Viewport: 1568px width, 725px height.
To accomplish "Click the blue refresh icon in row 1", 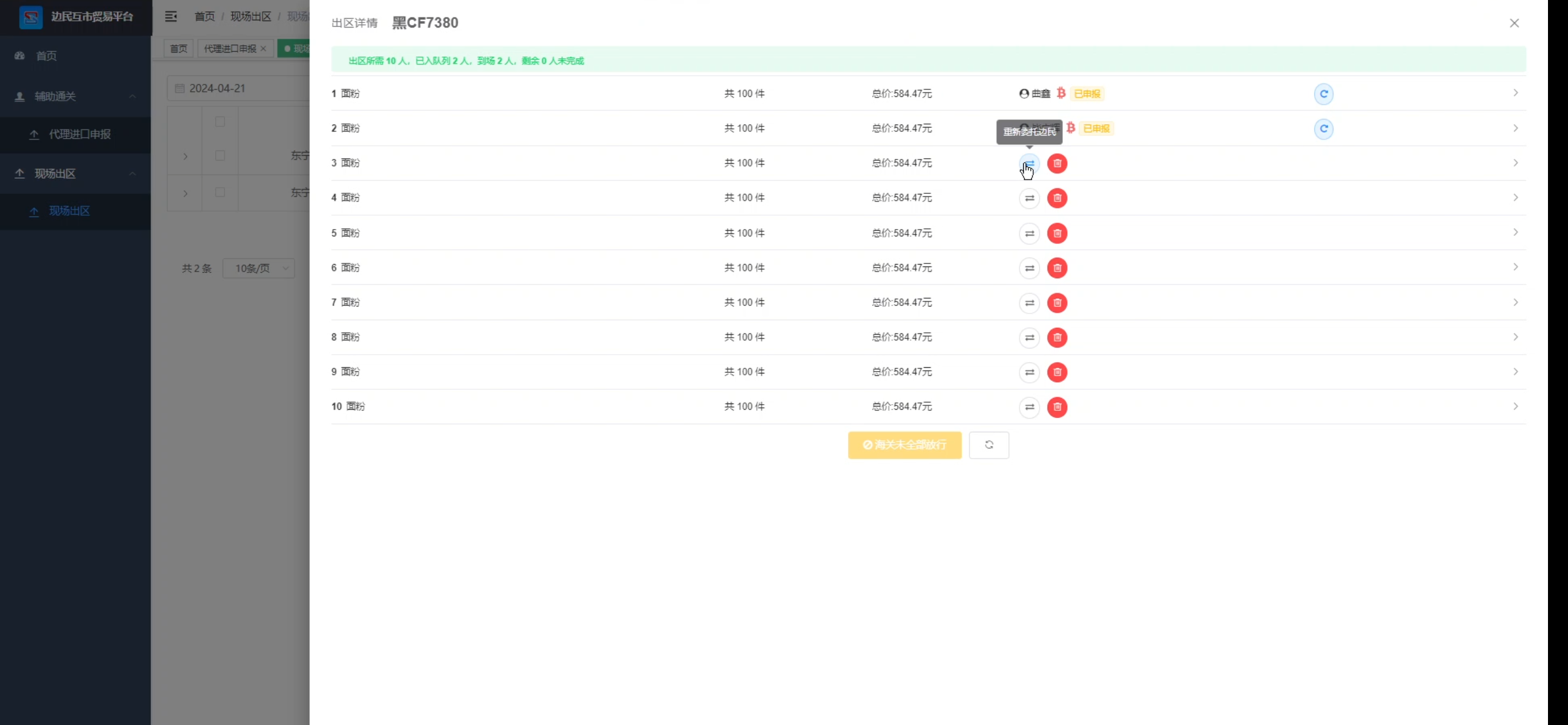I will click(1323, 94).
